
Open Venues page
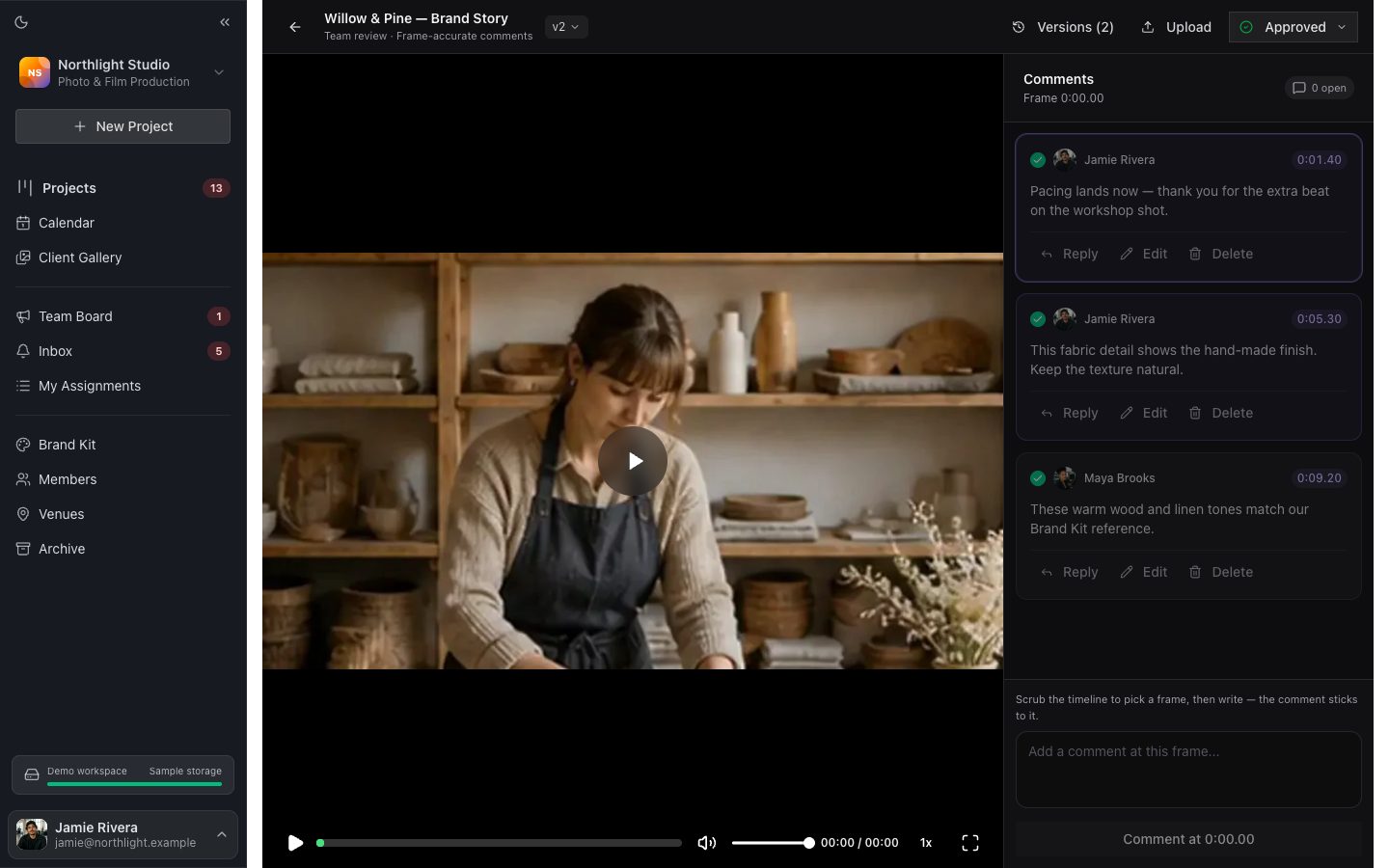click(123, 514)
